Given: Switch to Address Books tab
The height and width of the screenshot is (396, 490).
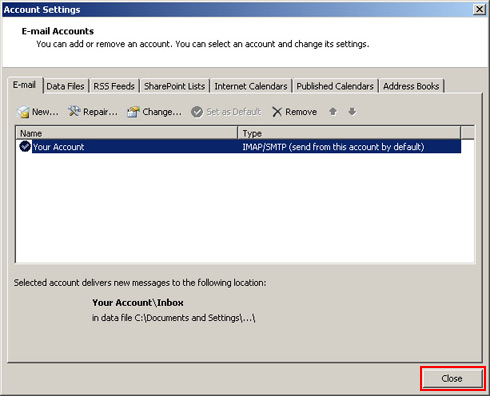Looking at the screenshot, I should click(411, 86).
